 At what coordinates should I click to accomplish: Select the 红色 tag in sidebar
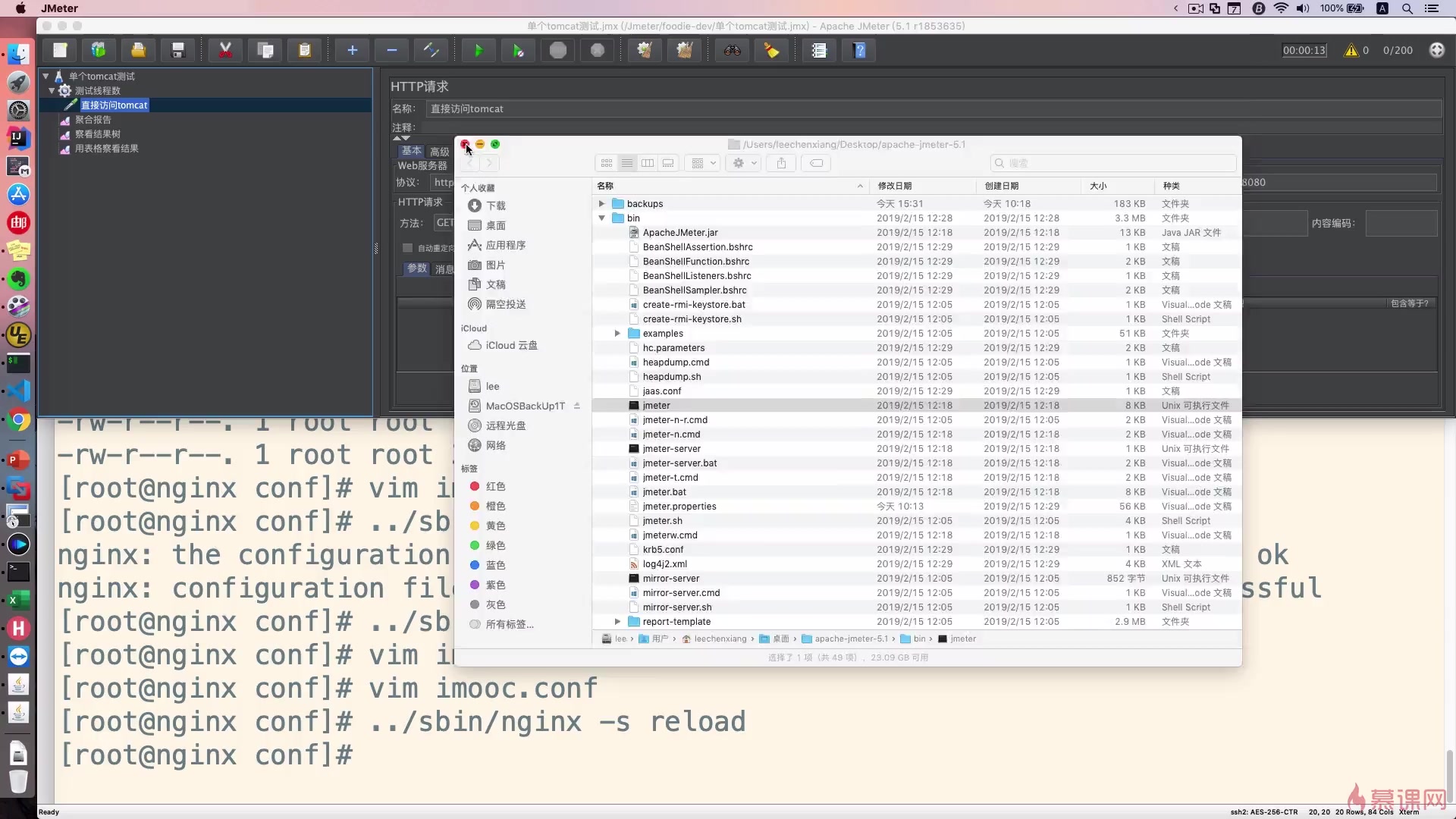click(495, 486)
